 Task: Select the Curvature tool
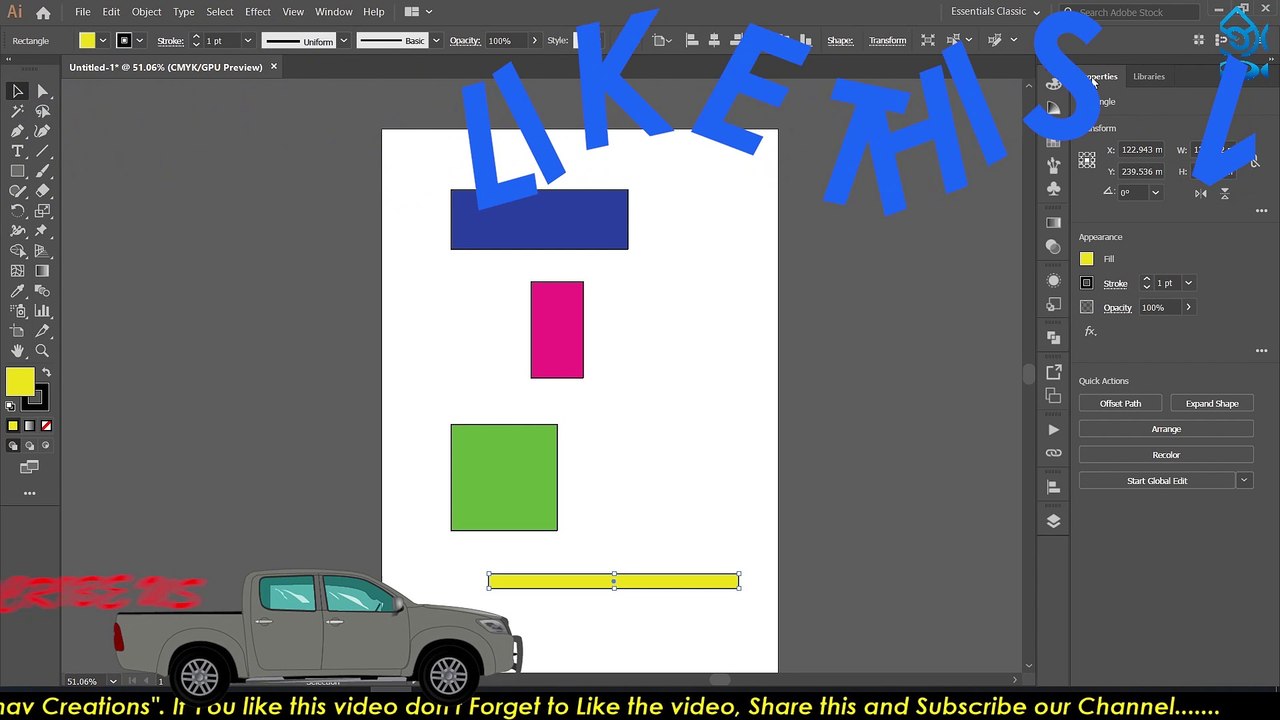coord(42,131)
